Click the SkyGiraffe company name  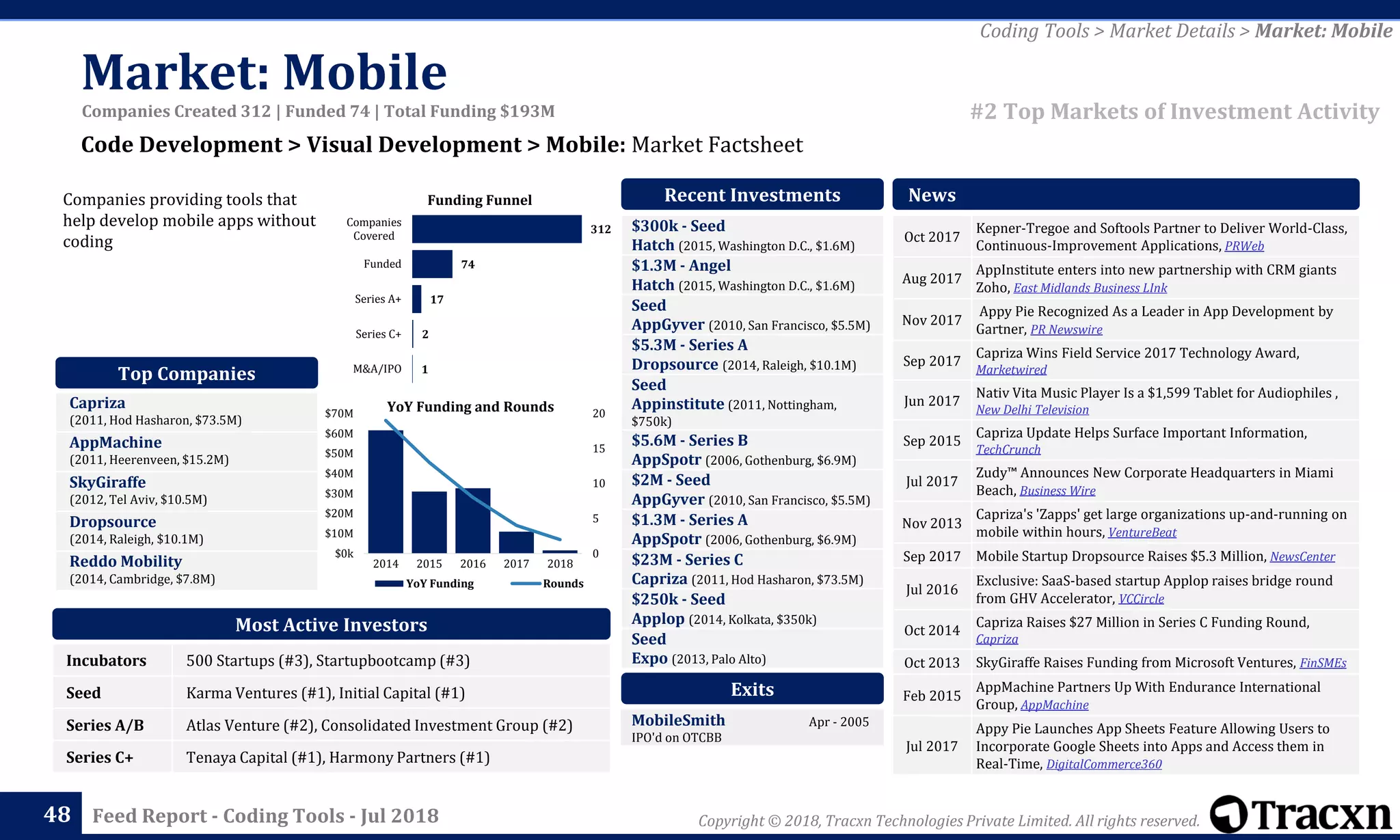(107, 482)
